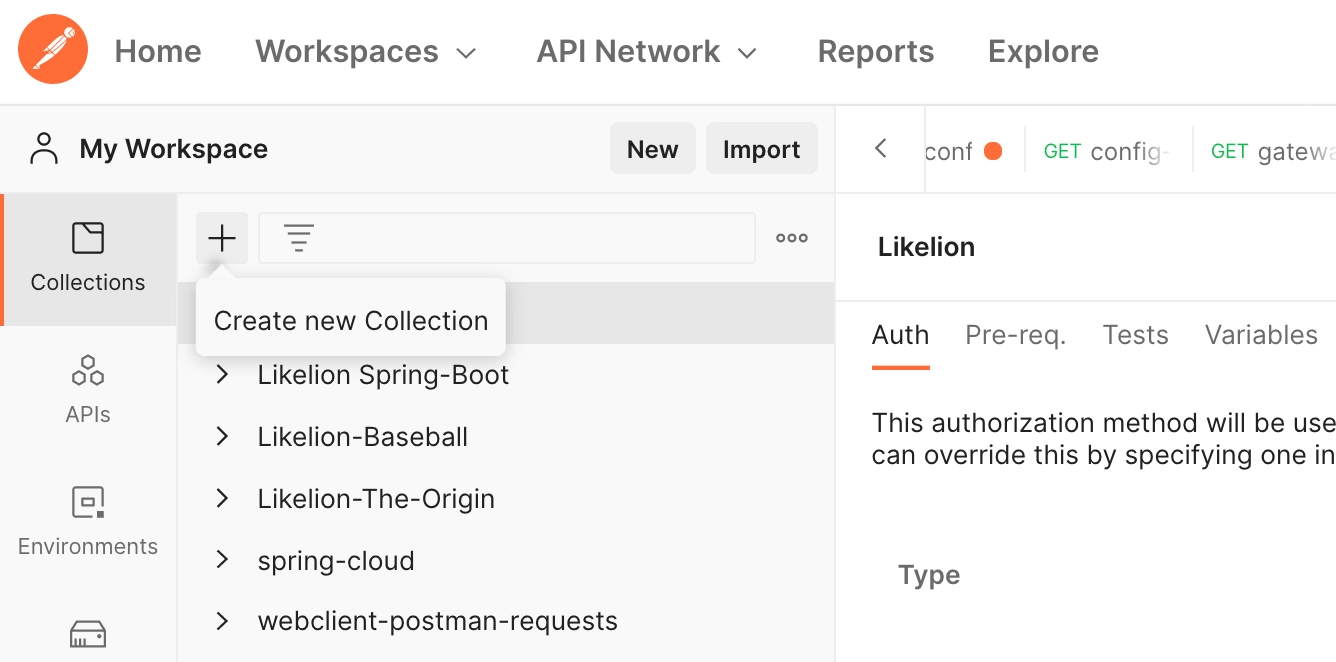Click the plus icon to create collection
The image size is (1336, 662).
click(x=222, y=238)
